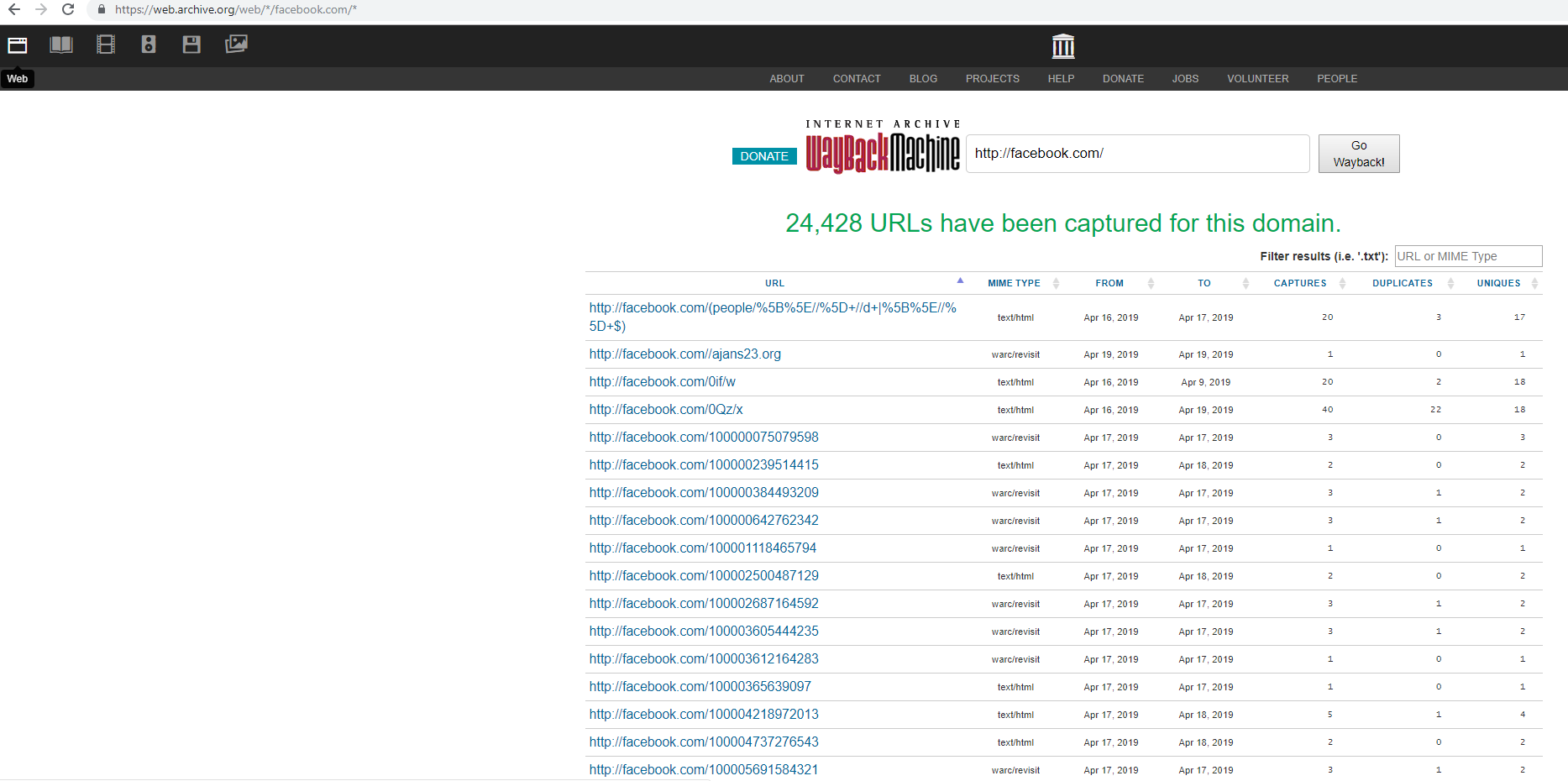The height and width of the screenshot is (781, 1568).
Task: Open link facebook.com/100001118465794
Action: coord(703,548)
